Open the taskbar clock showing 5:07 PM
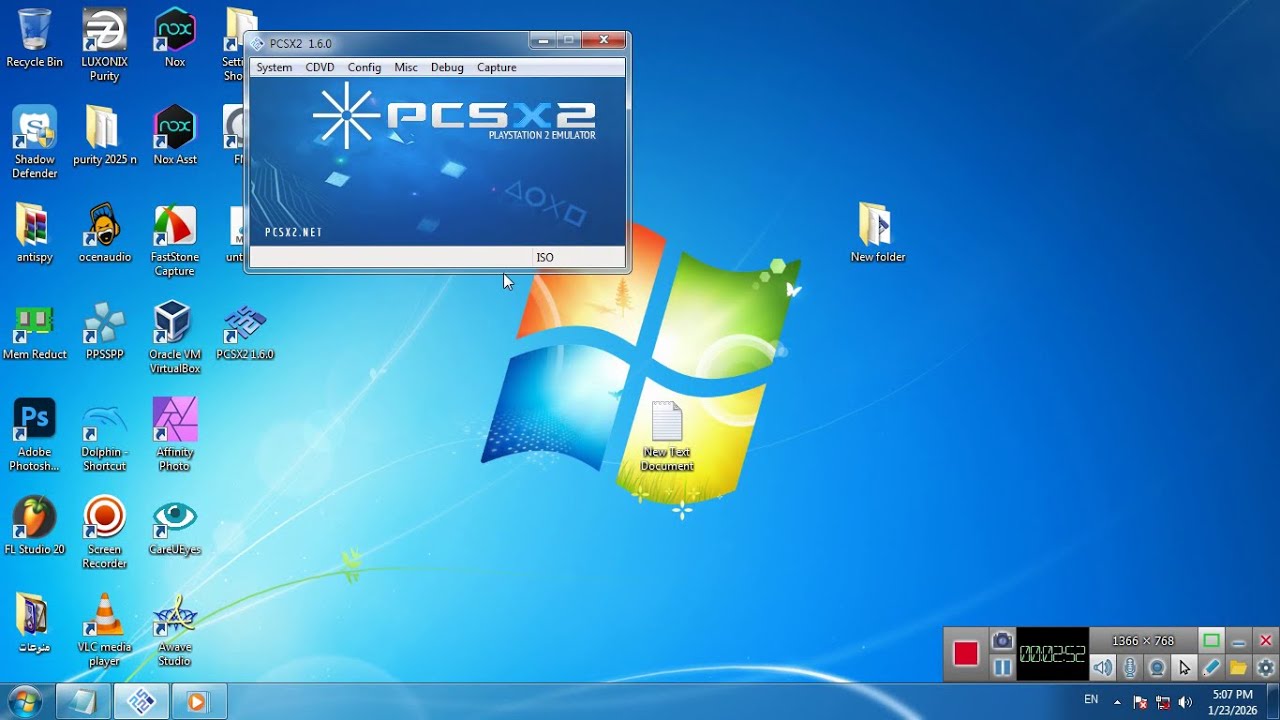The image size is (1280, 720). pyautogui.click(x=1232, y=702)
